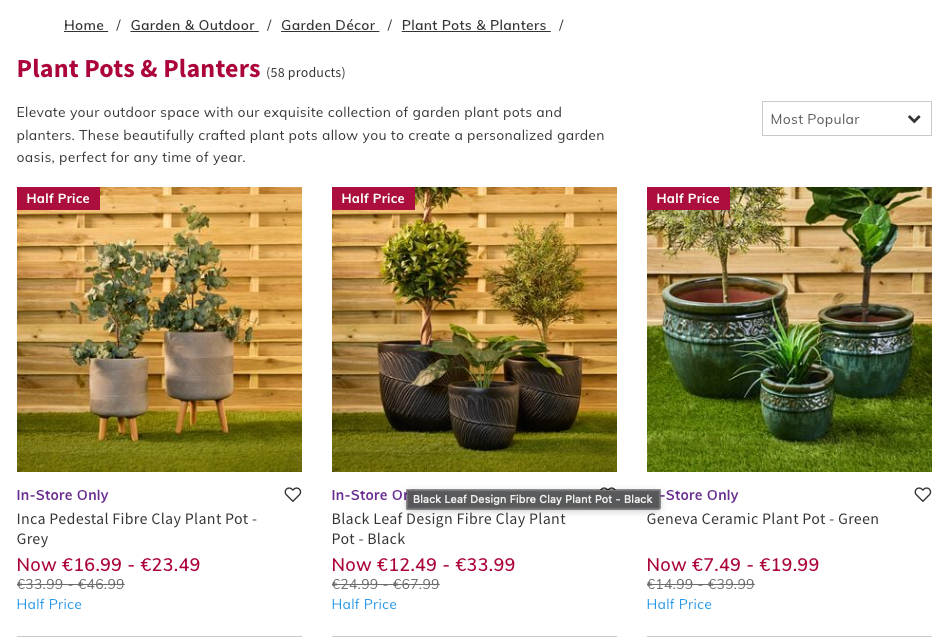This screenshot has height=641, width=940.
Task: Click Half Price badge on Geneva Ceramic image
Action: click(x=688, y=199)
